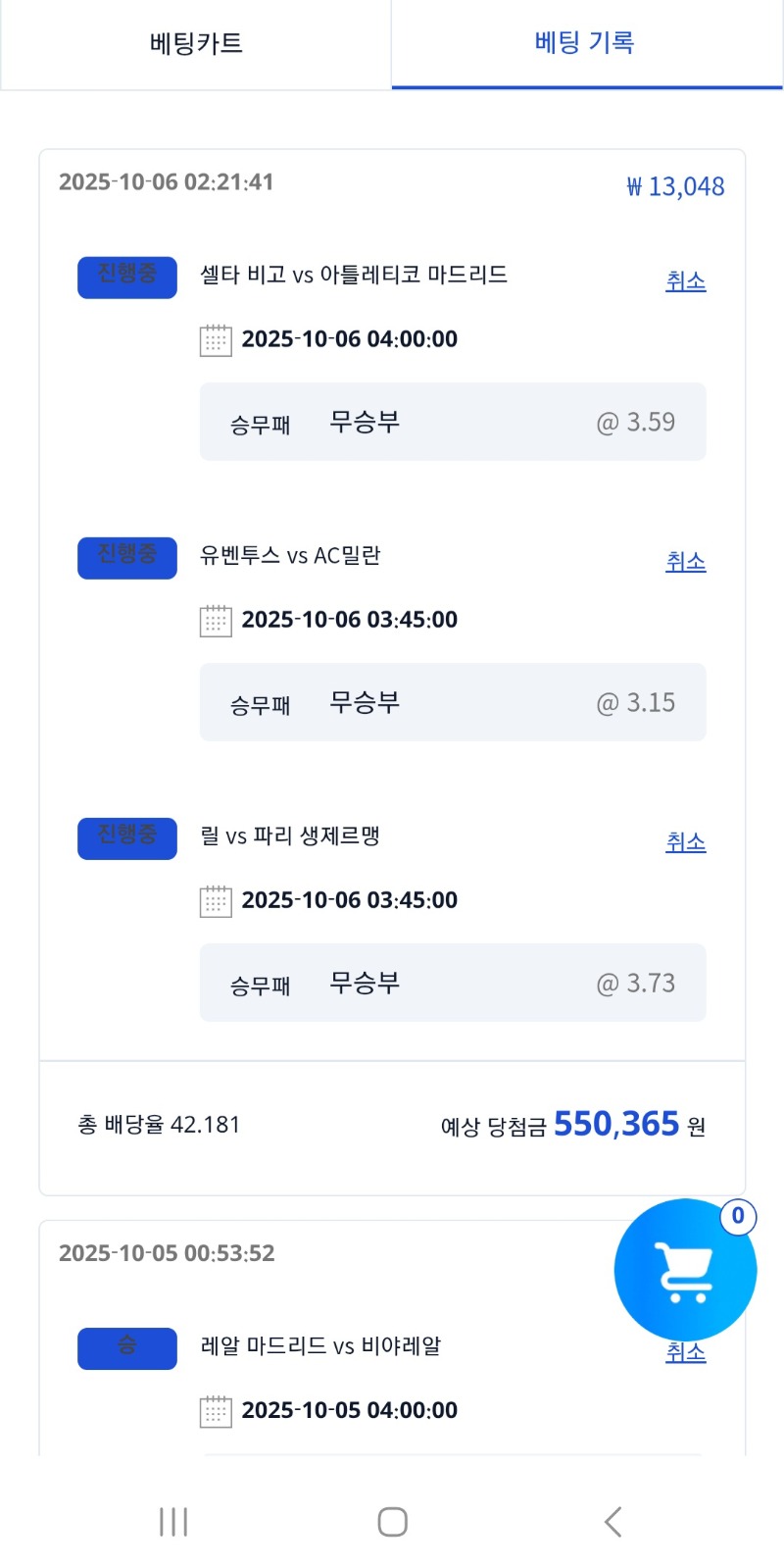Click 진행중 badge for Juventus match
This screenshot has width=784, height=1567.
[x=127, y=558]
